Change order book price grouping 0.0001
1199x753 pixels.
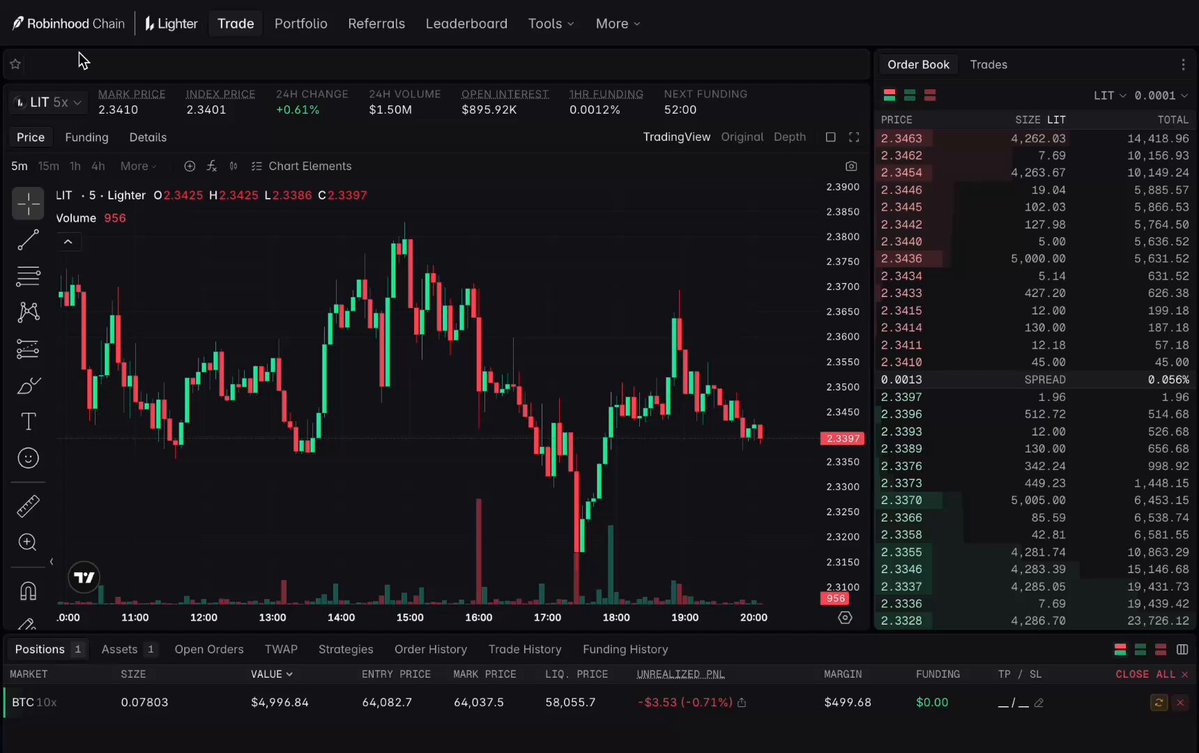click(x=1161, y=96)
